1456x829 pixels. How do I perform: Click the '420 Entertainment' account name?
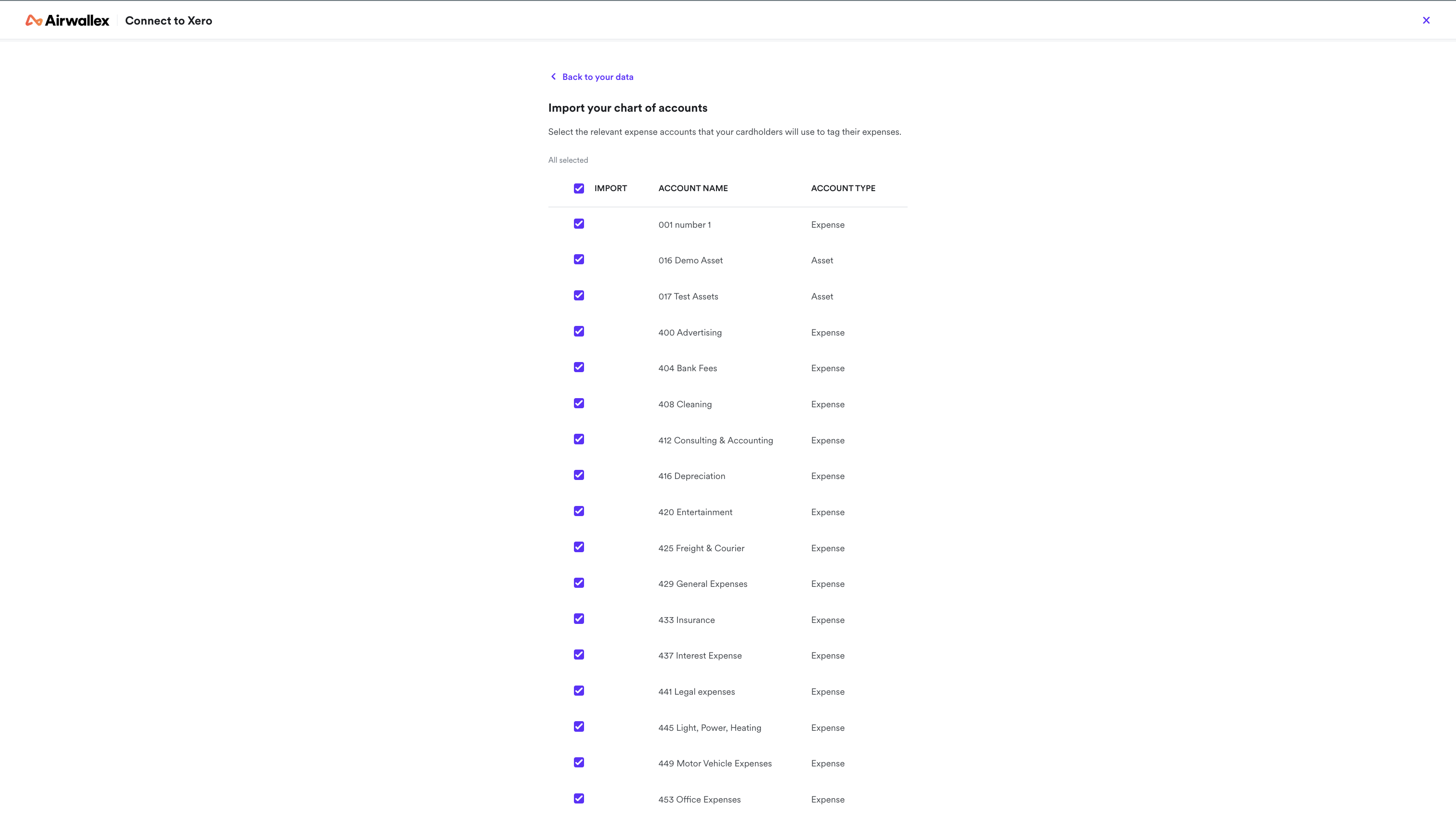(695, 512)
